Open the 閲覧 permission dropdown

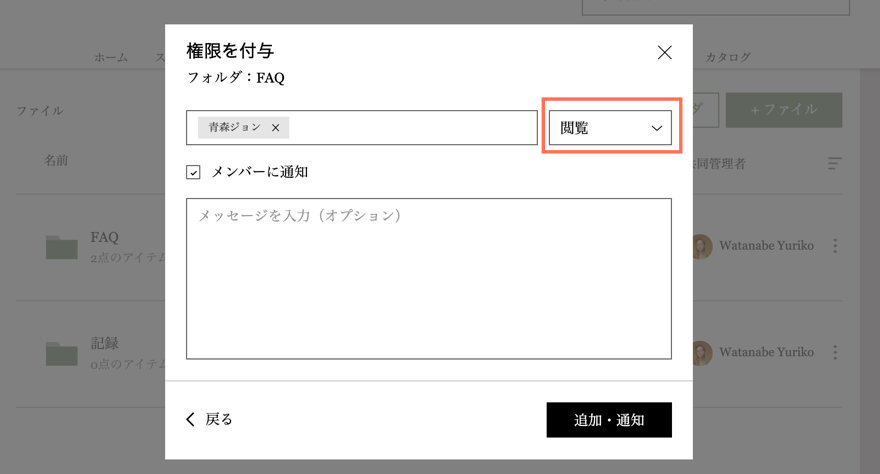(x=610, y=128)
